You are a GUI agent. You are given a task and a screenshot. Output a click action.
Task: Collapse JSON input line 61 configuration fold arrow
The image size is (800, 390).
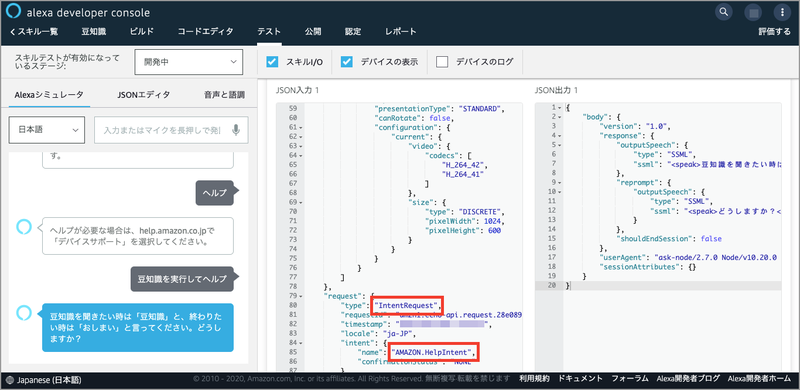click(301, 127)
